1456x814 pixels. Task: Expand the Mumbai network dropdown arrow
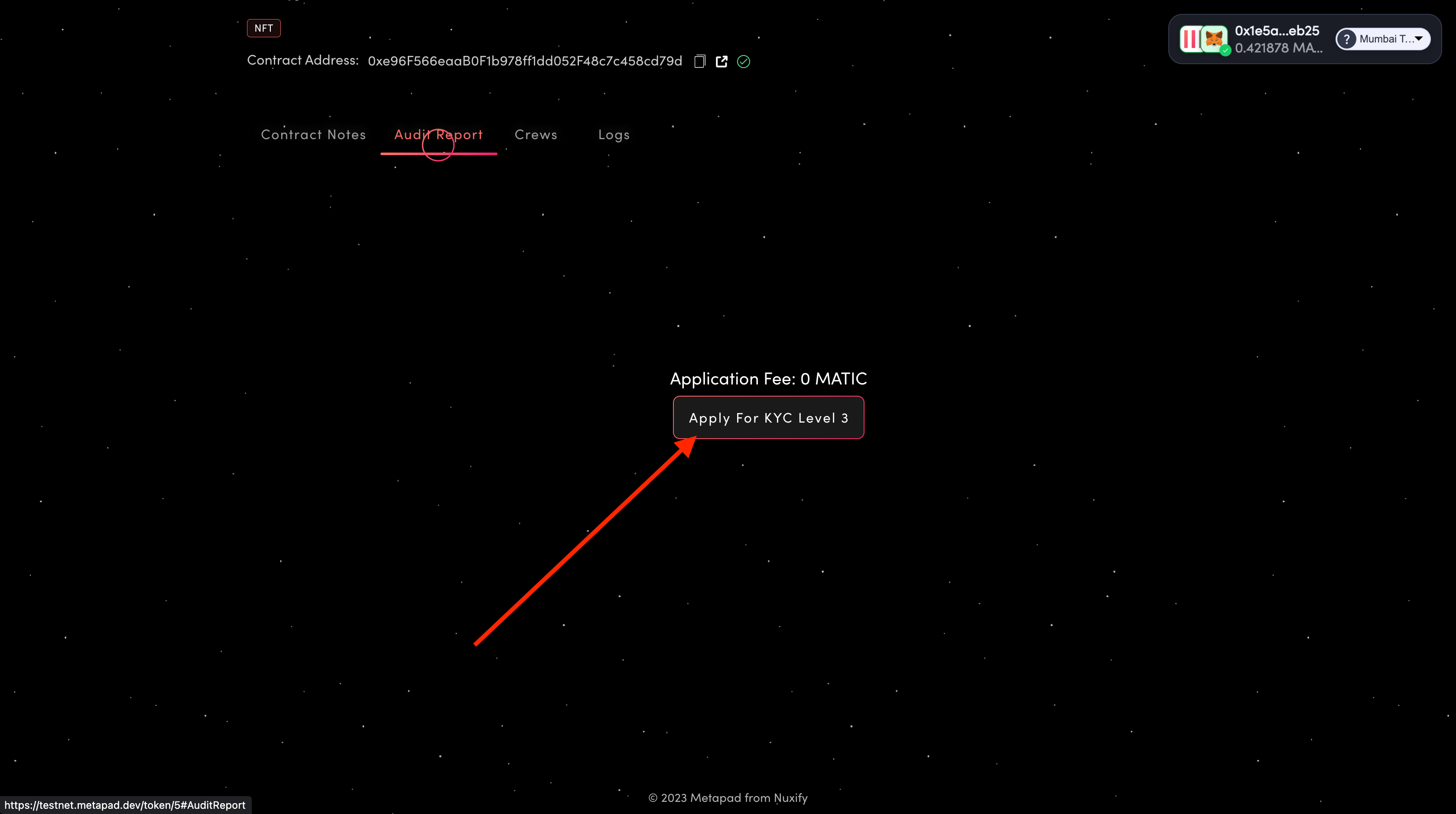[x=1419, y=39]
